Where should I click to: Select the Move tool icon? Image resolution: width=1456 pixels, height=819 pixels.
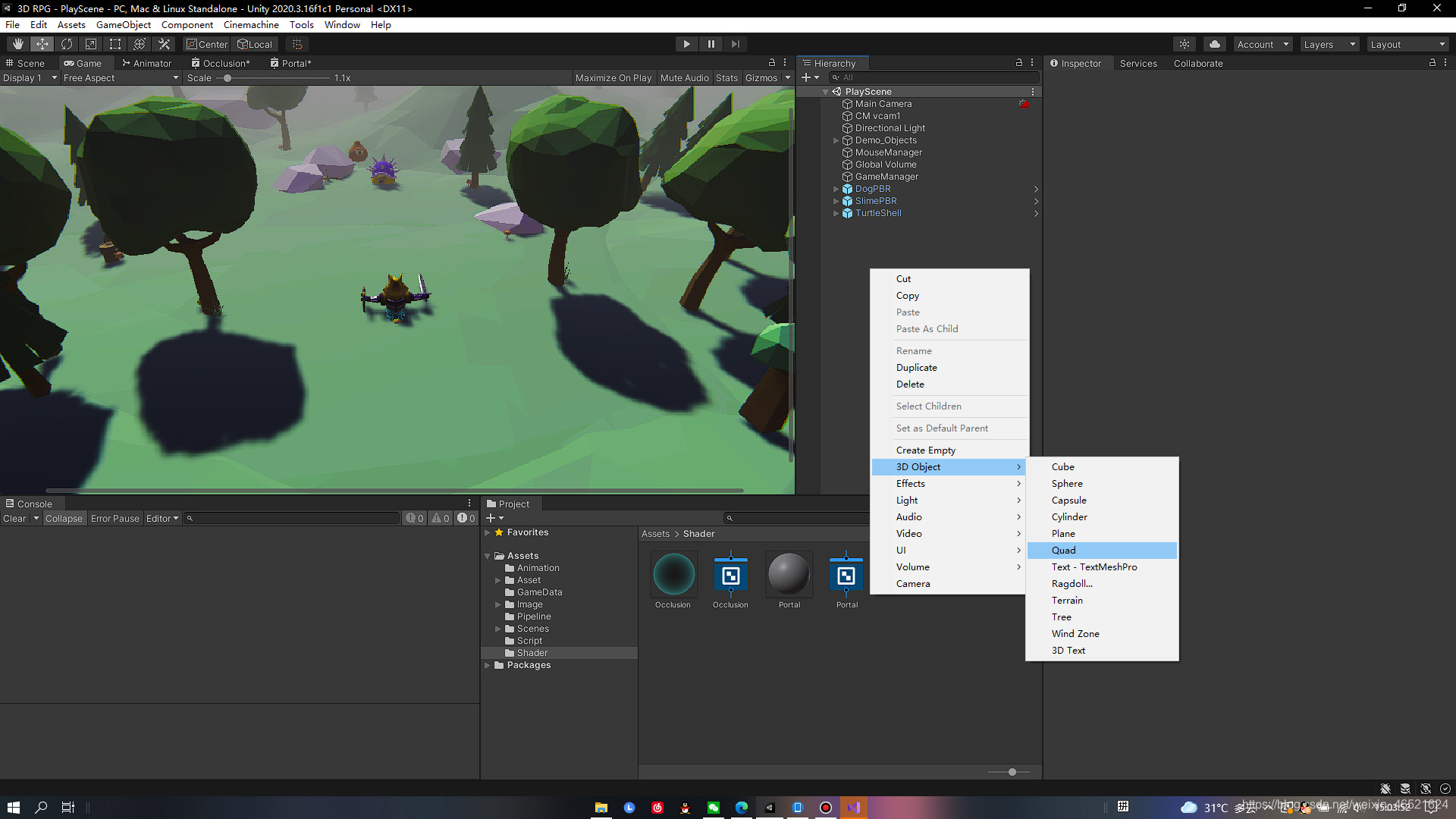(x=42, y=44)
